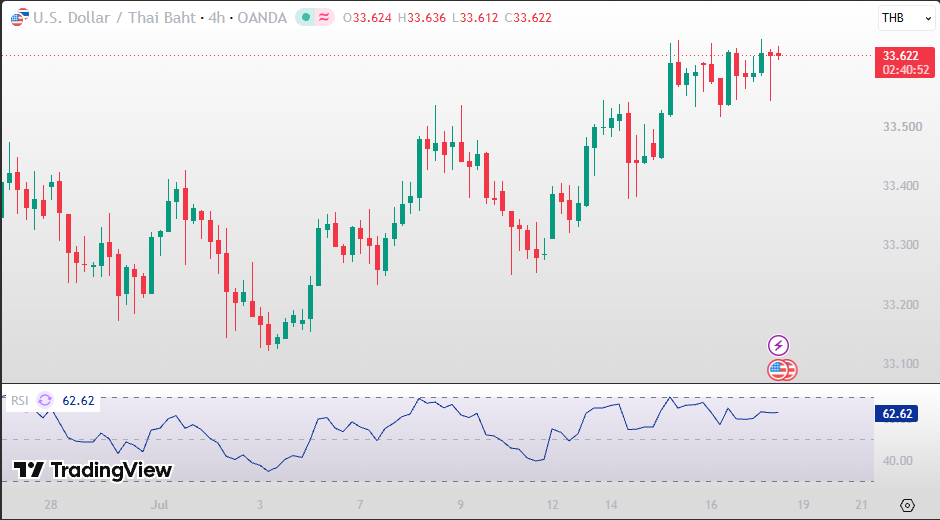Click the current price label 33.622
The height and width of the screenshot is (520, 940).
pos(900,56)
